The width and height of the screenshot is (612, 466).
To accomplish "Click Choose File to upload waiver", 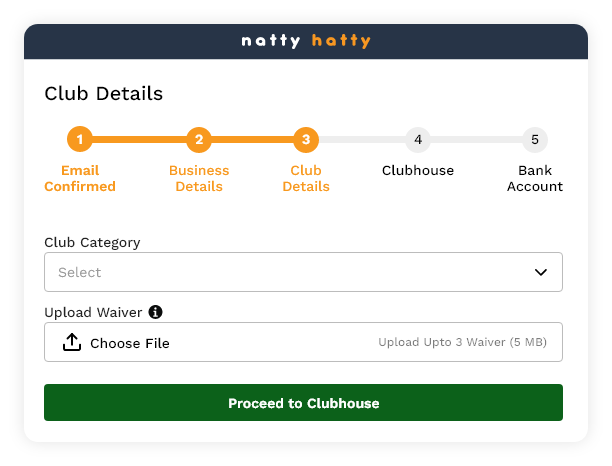I will click(x=130, y=343).
